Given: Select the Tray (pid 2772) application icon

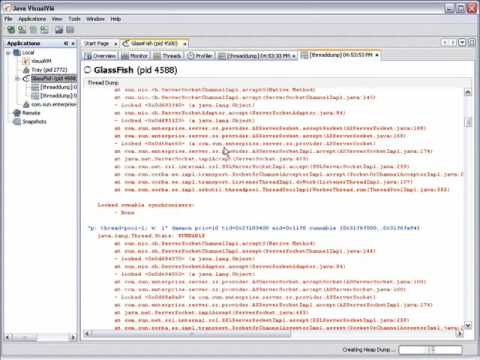Looking at the screenshot, I should point(26,70).
